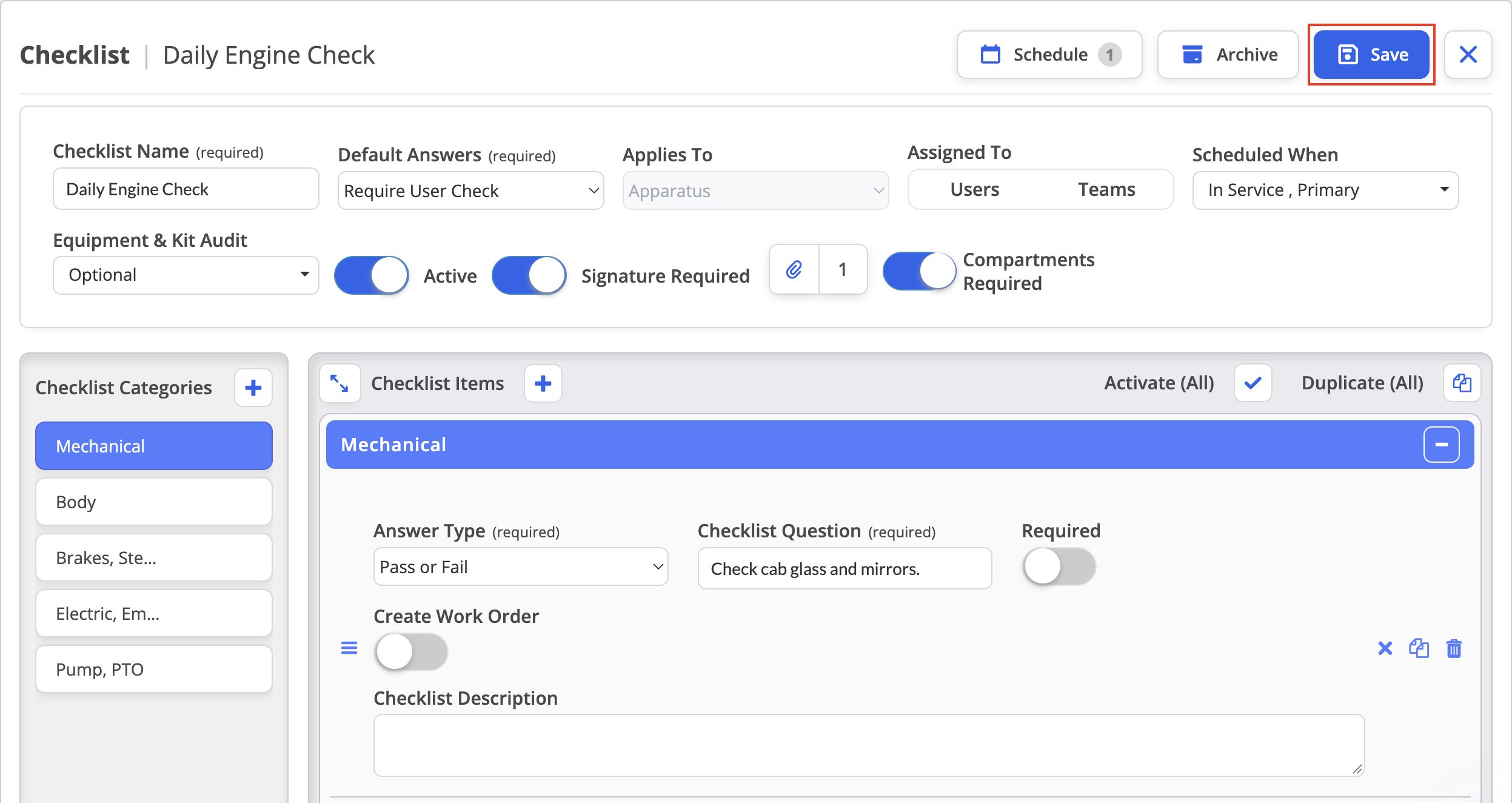
Task: Select the Mechanical category
Action: tap(154, 446)
